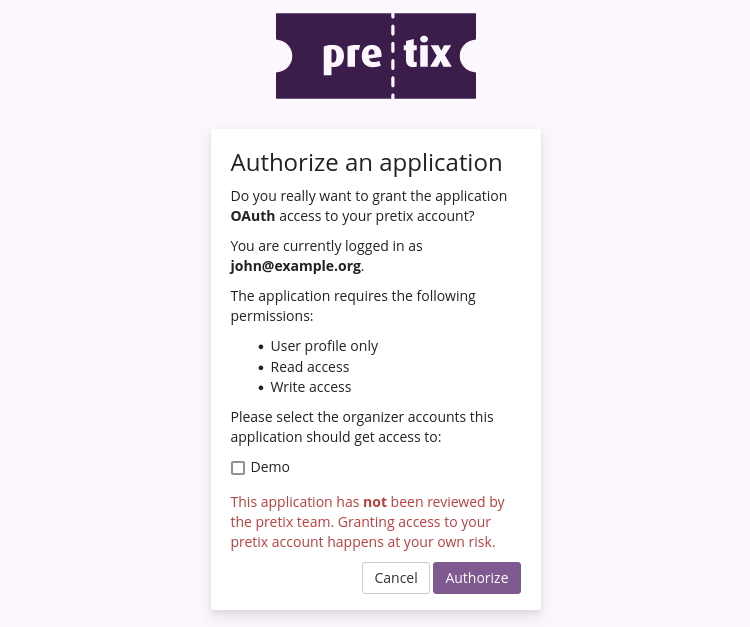This screenshot has width=750, height=627.
Task: Click the "Do you really want to grant" question
Action: 368,196
